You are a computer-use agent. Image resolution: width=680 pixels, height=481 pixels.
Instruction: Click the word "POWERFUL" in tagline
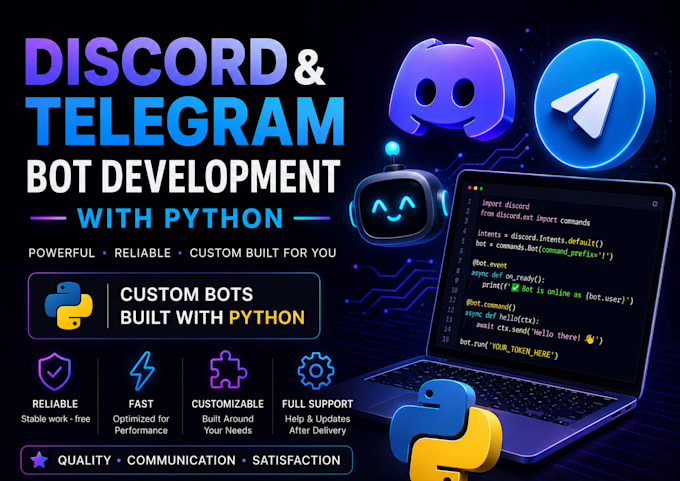pyautogui.click(x=62, y=253)
